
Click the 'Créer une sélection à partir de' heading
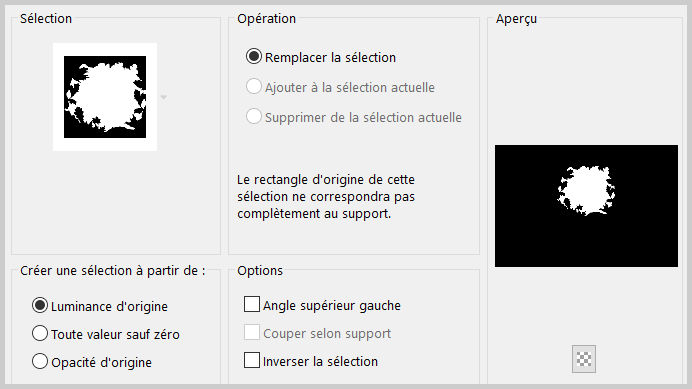113,271
